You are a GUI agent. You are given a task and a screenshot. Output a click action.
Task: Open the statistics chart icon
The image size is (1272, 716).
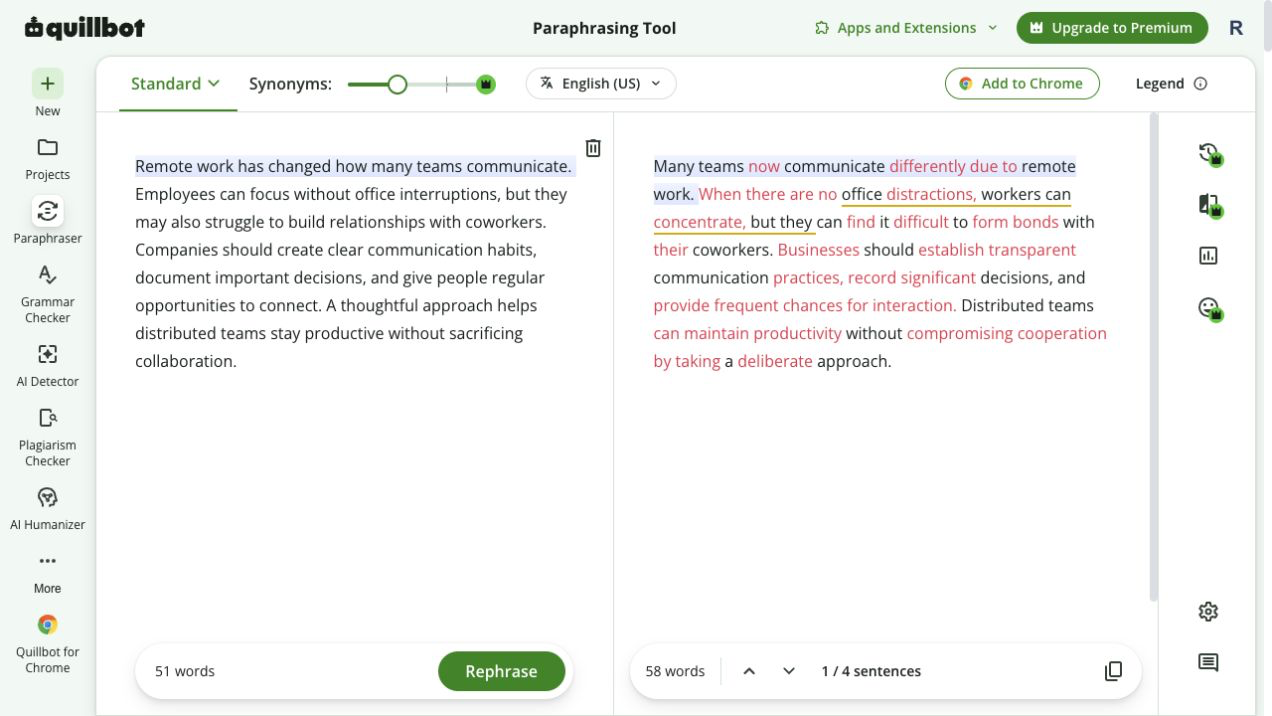point(1208,256)
